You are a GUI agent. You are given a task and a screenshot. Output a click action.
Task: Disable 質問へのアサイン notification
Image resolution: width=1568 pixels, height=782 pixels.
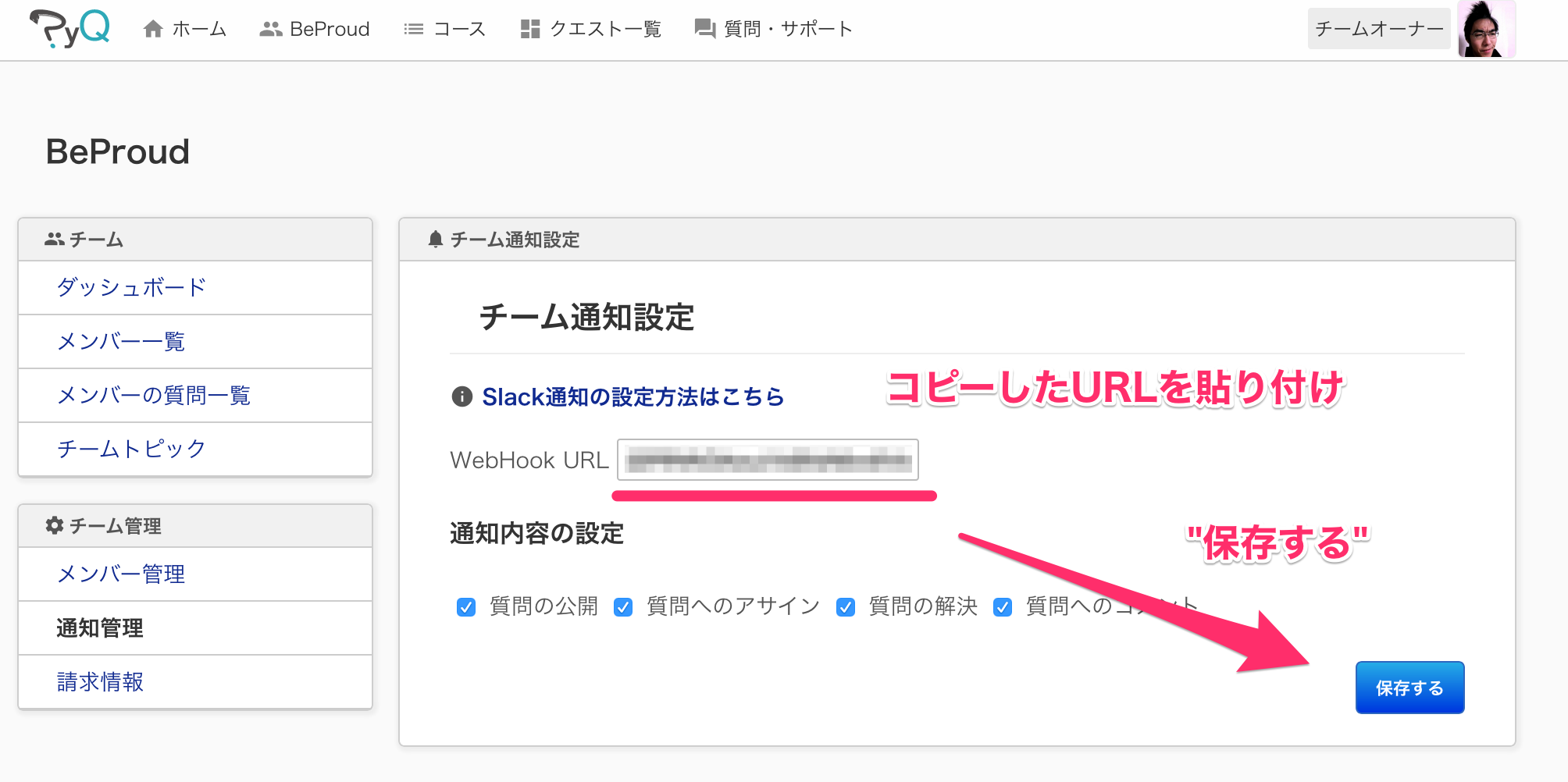point(623,606)
